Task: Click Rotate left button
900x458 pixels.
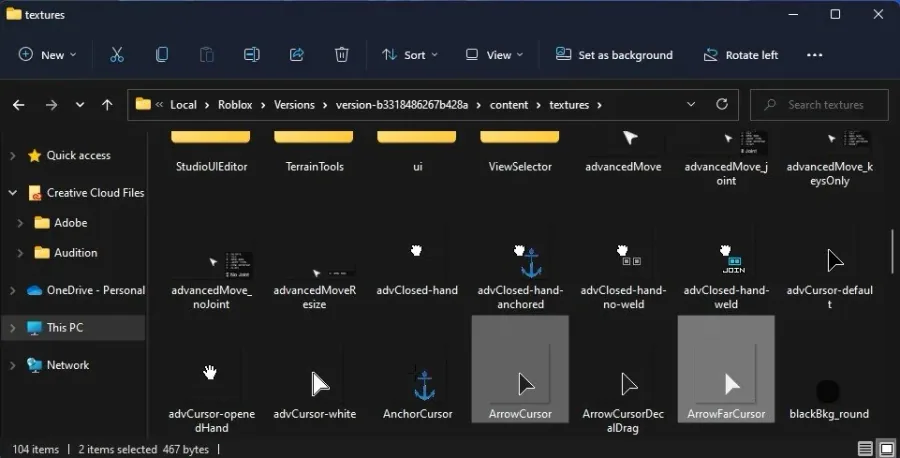Action: coord(741,55)
